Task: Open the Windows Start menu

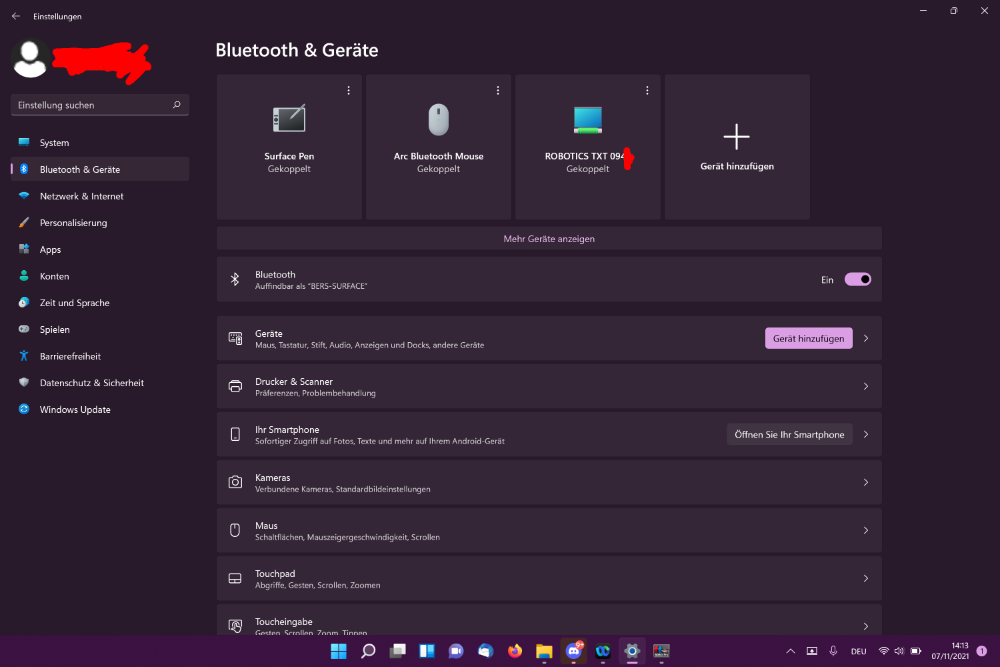Action: pyautogui.click(x=339, y=651)
